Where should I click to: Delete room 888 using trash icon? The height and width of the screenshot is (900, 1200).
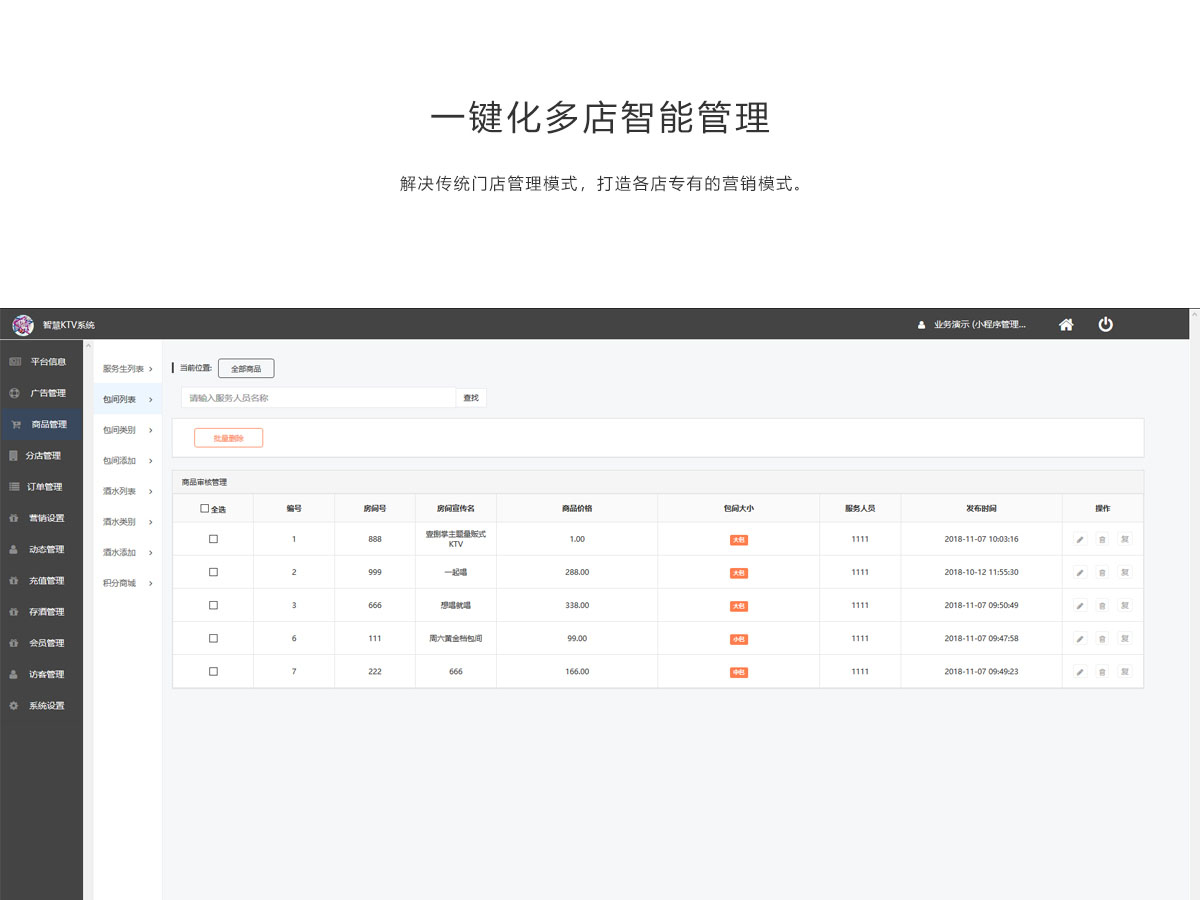coord(1102,539)
